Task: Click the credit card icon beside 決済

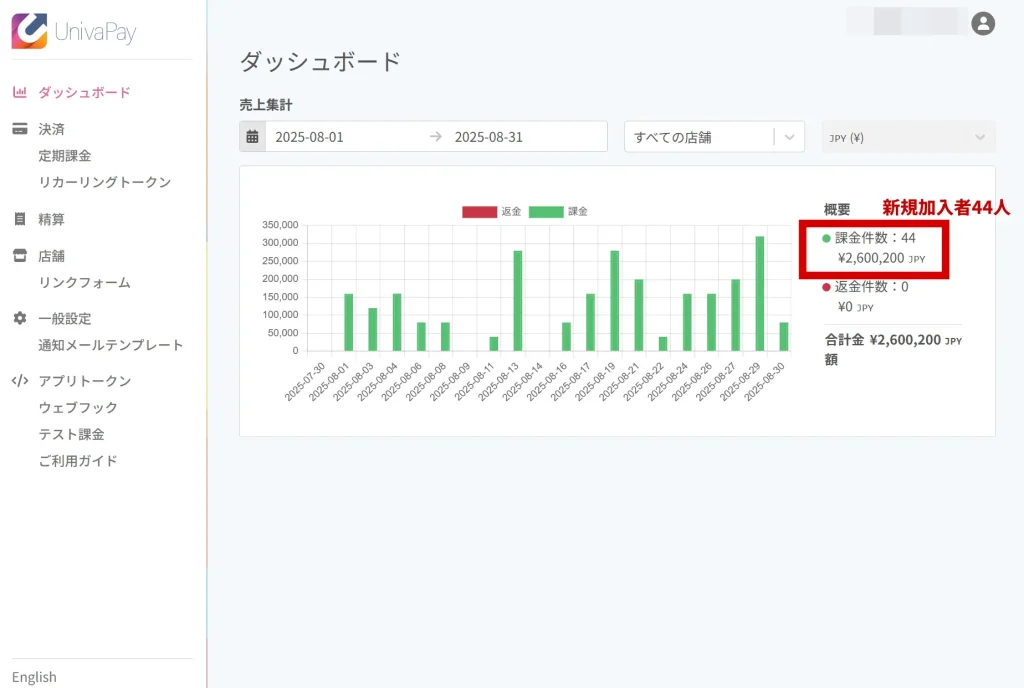Action: [19, 129]
